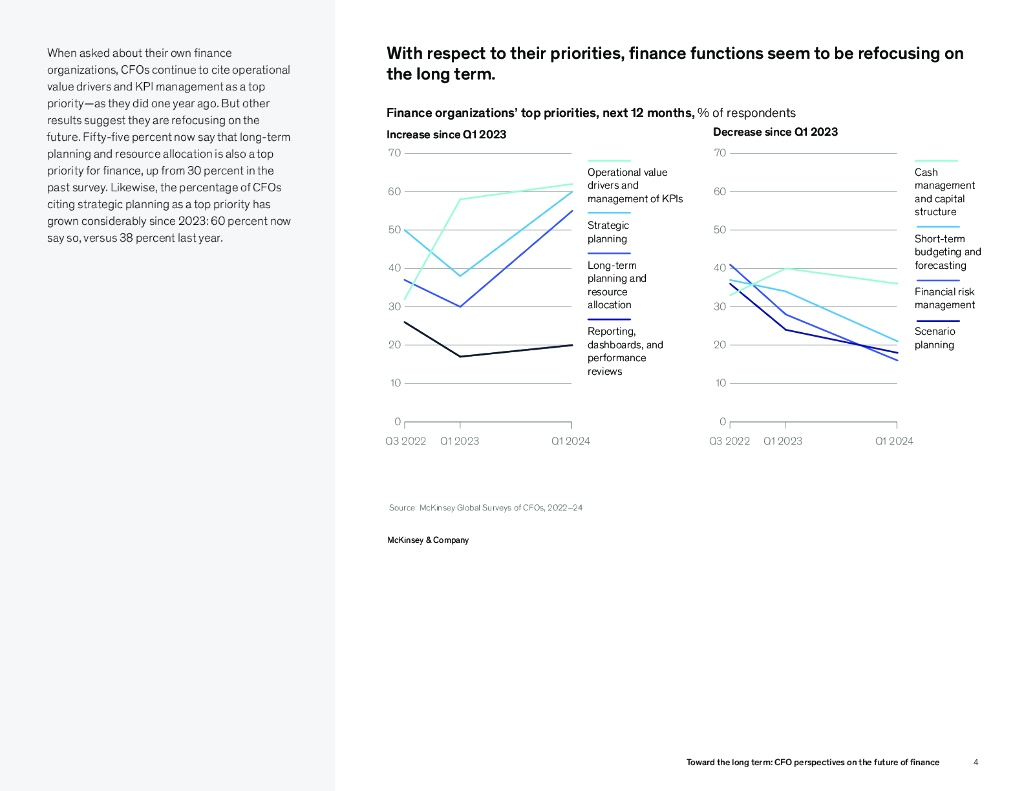Screen dimensions: 1024x791
Task: Click the page headline about refocusing priorities
Action: [x=675, y=64]
